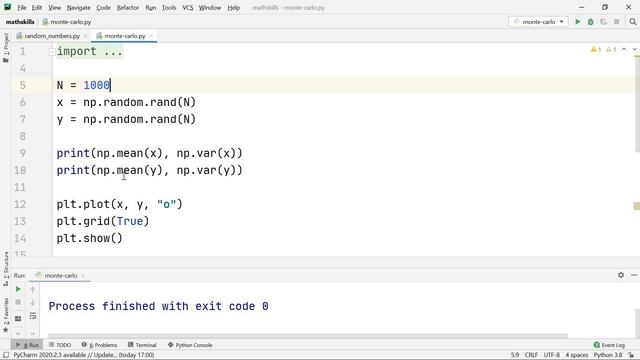This screenshot has height=360, width=640.
Task: Open the Terminal tool window
Action: [142, 345]
